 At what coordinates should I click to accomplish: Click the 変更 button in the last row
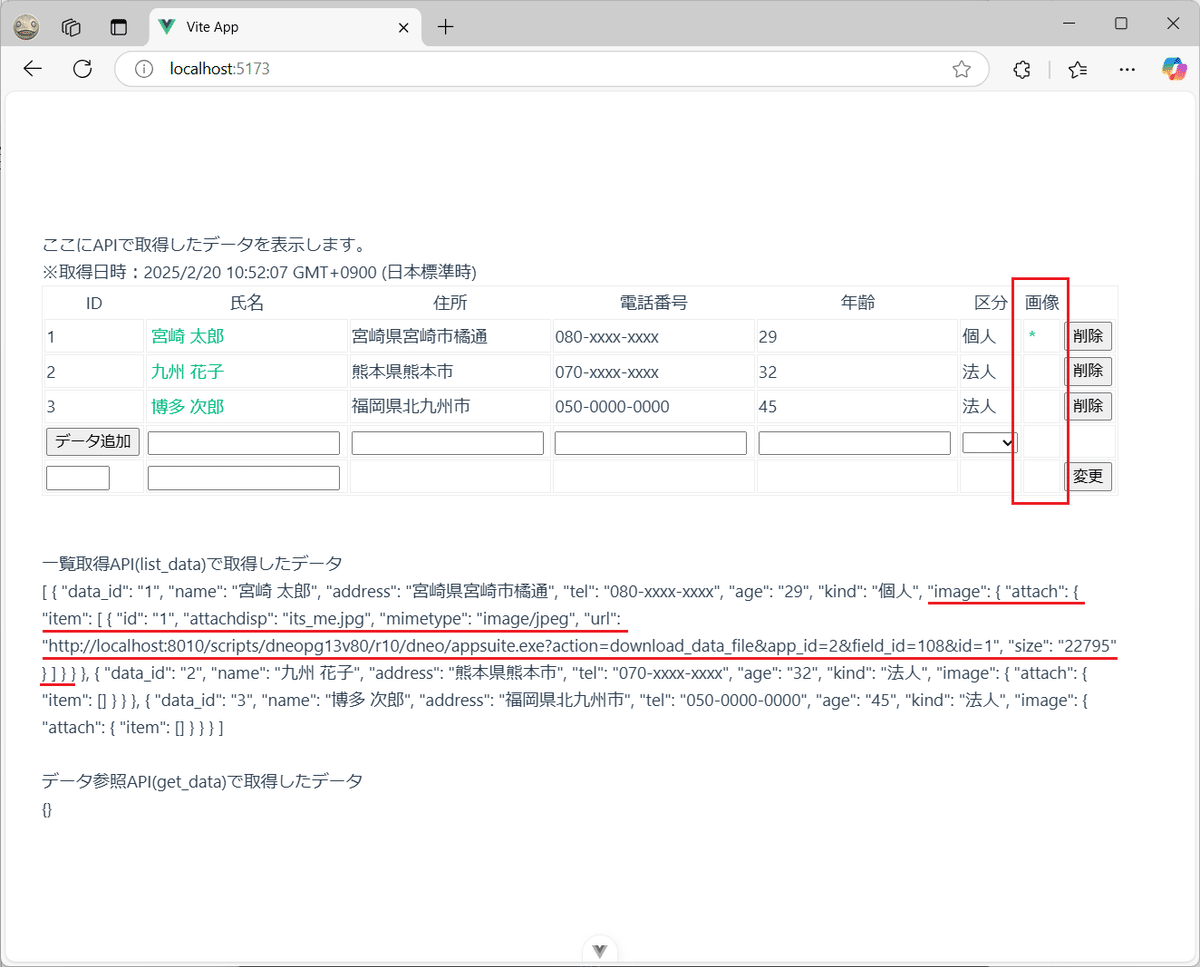(x=1088, y=476)
